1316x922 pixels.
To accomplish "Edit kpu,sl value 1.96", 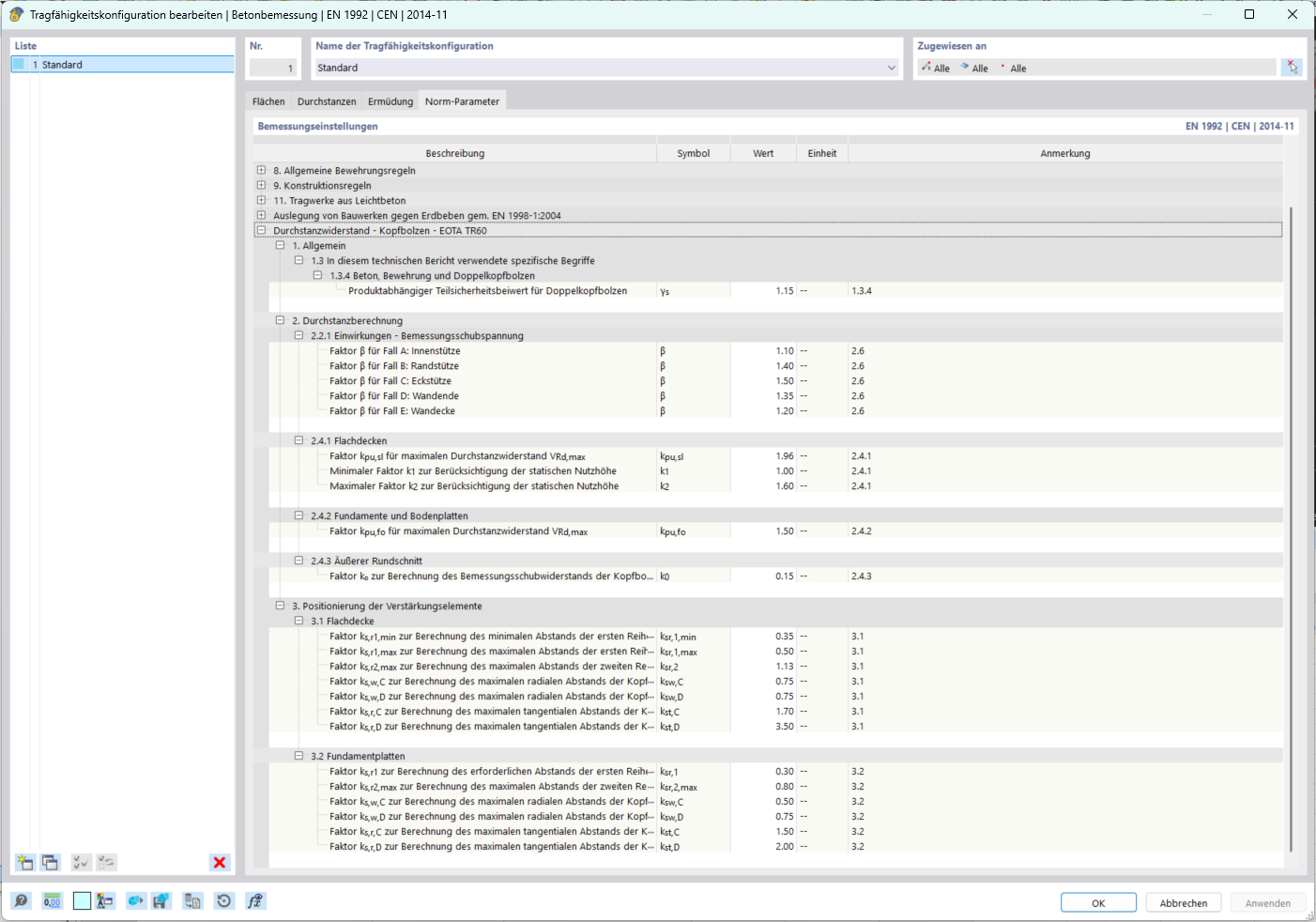I will click(763, 455).
